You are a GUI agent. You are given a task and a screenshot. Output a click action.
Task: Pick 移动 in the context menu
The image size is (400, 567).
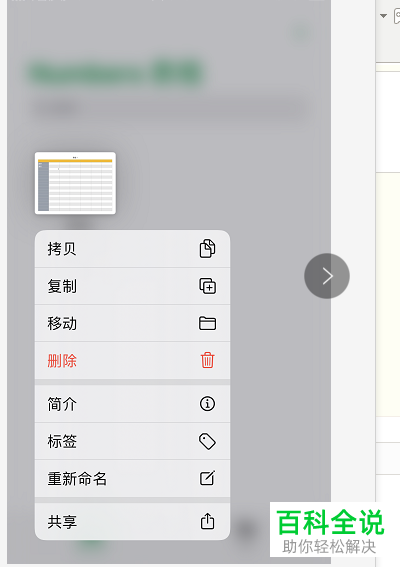point(132,323)
